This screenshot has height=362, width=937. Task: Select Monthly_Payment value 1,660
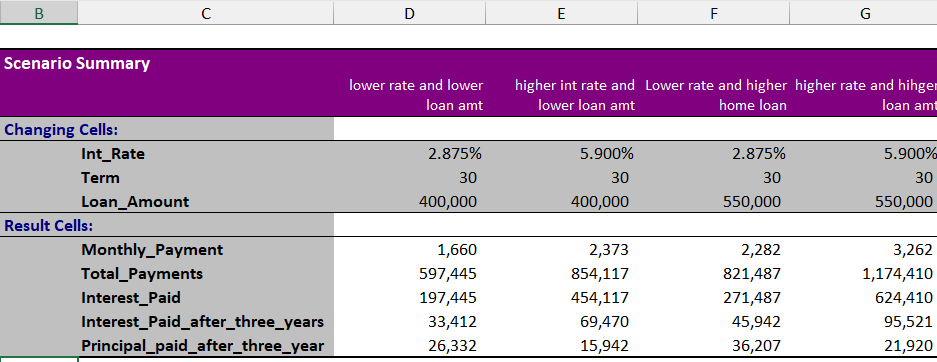[x=457, y=250]
